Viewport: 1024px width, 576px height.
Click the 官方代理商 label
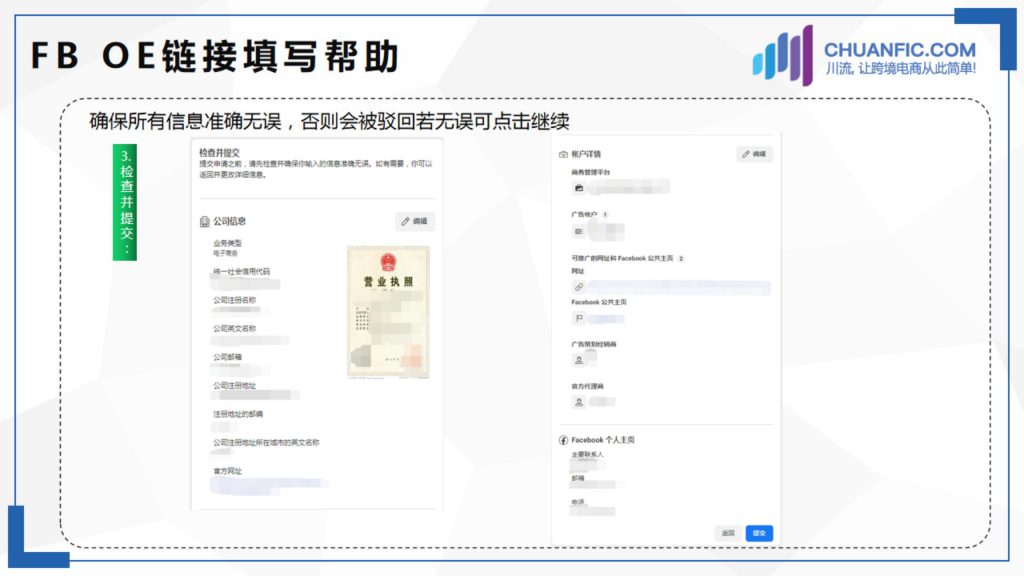pyautogui.click(x=587, y=387)
